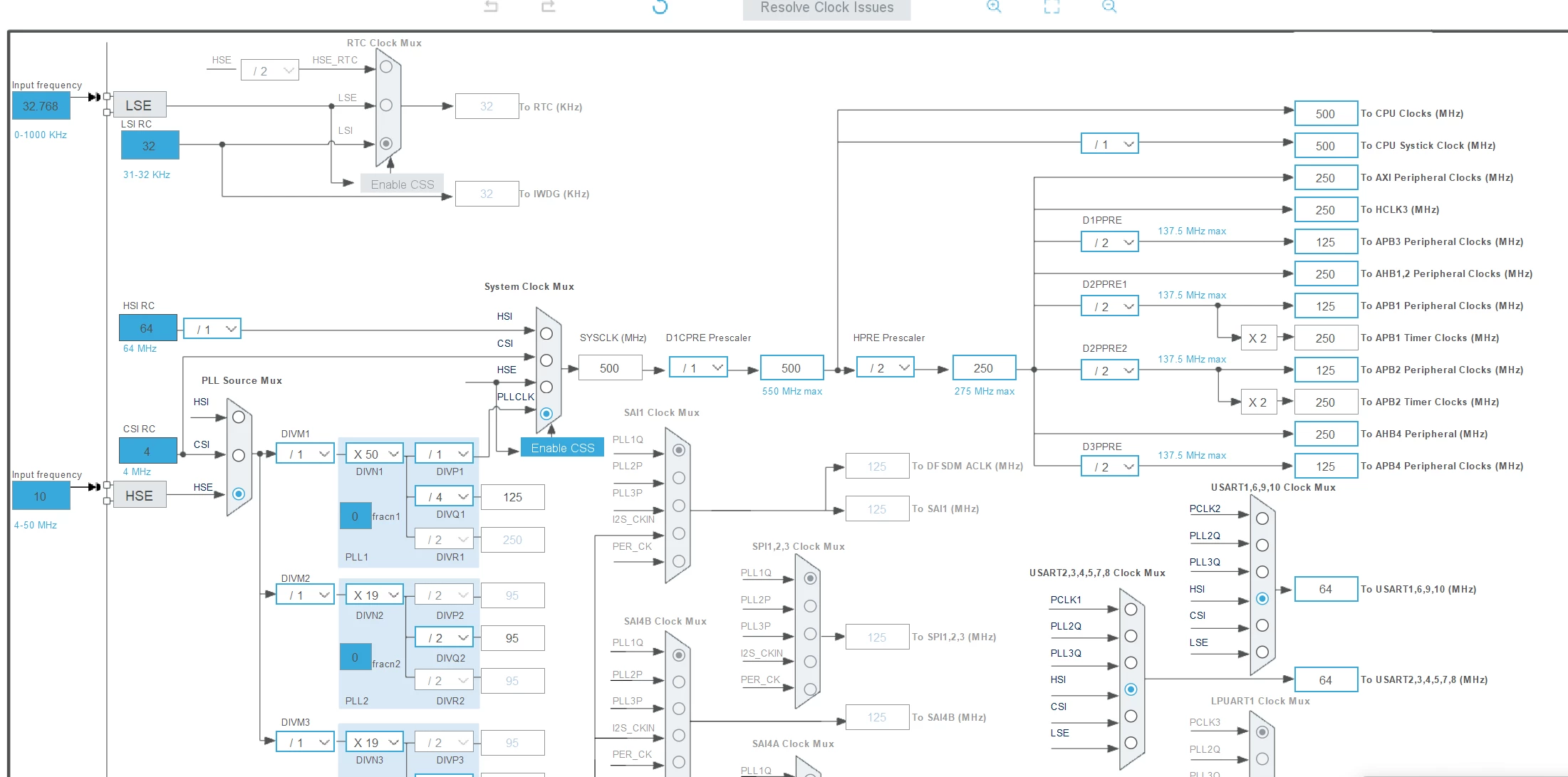This screenshot has height=777, width=1568.
Task: Click the SYSCLK 500 value field
Action: coord(611,367)
